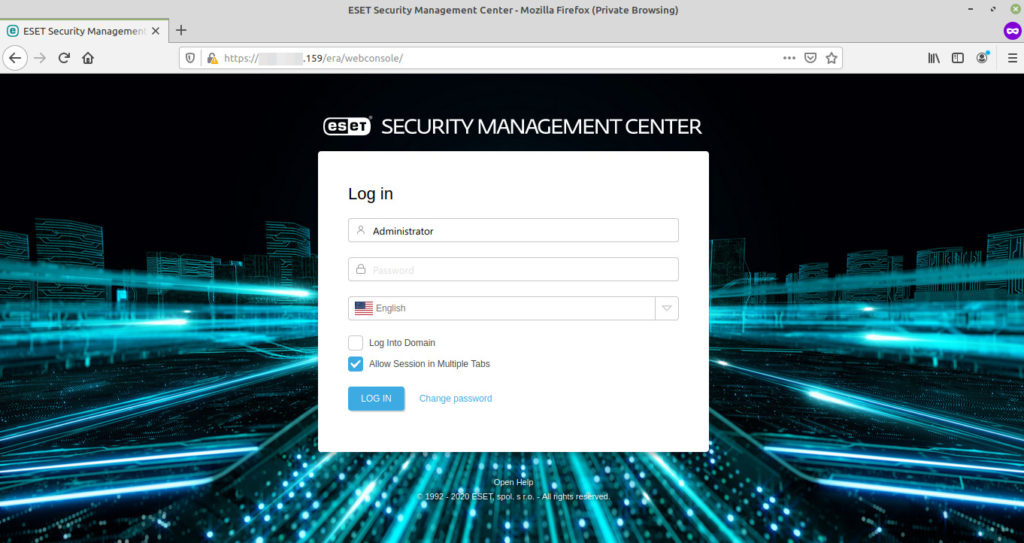Save page to Pocket
The image size is (1024, 543).
[810, 58]
